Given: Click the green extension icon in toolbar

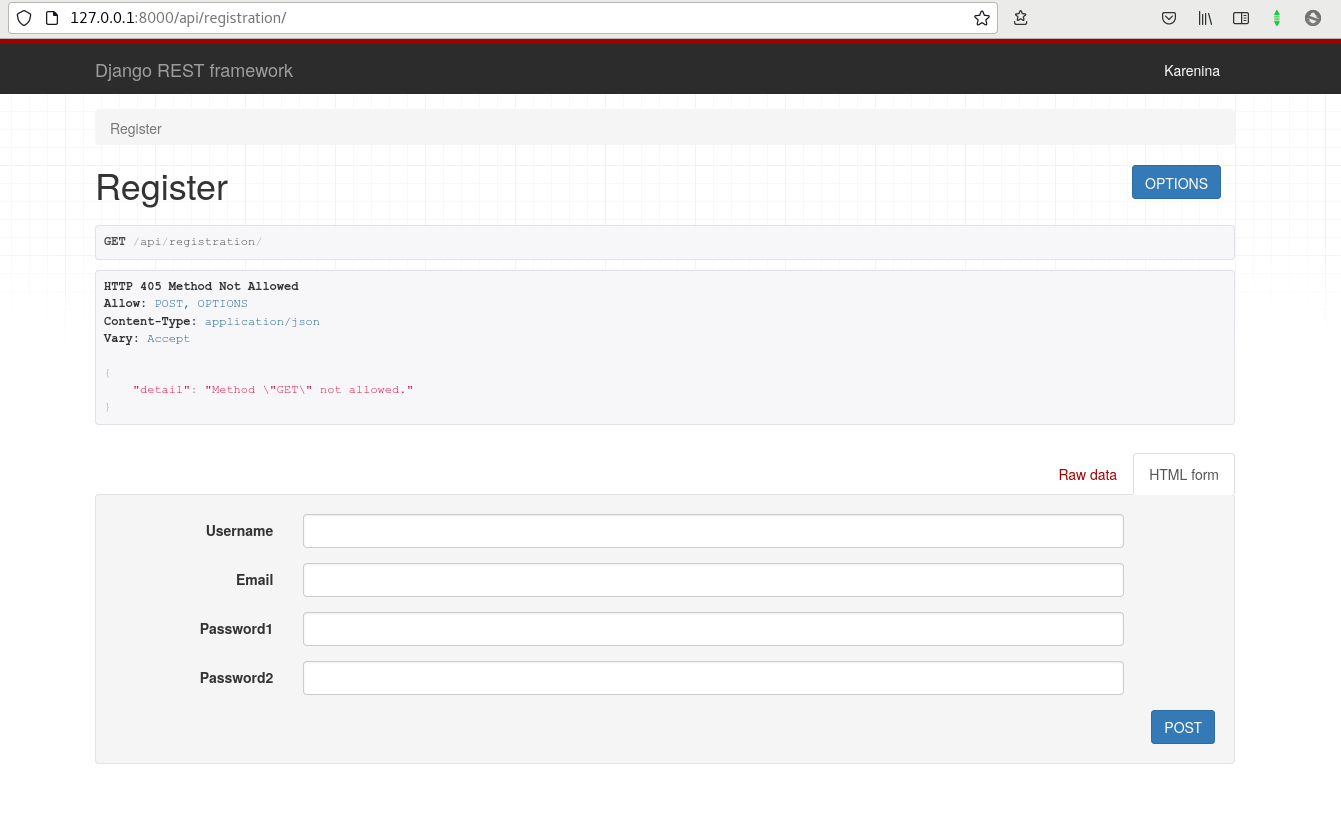Looking at the screenshot, I should (x=1277, y=18).
